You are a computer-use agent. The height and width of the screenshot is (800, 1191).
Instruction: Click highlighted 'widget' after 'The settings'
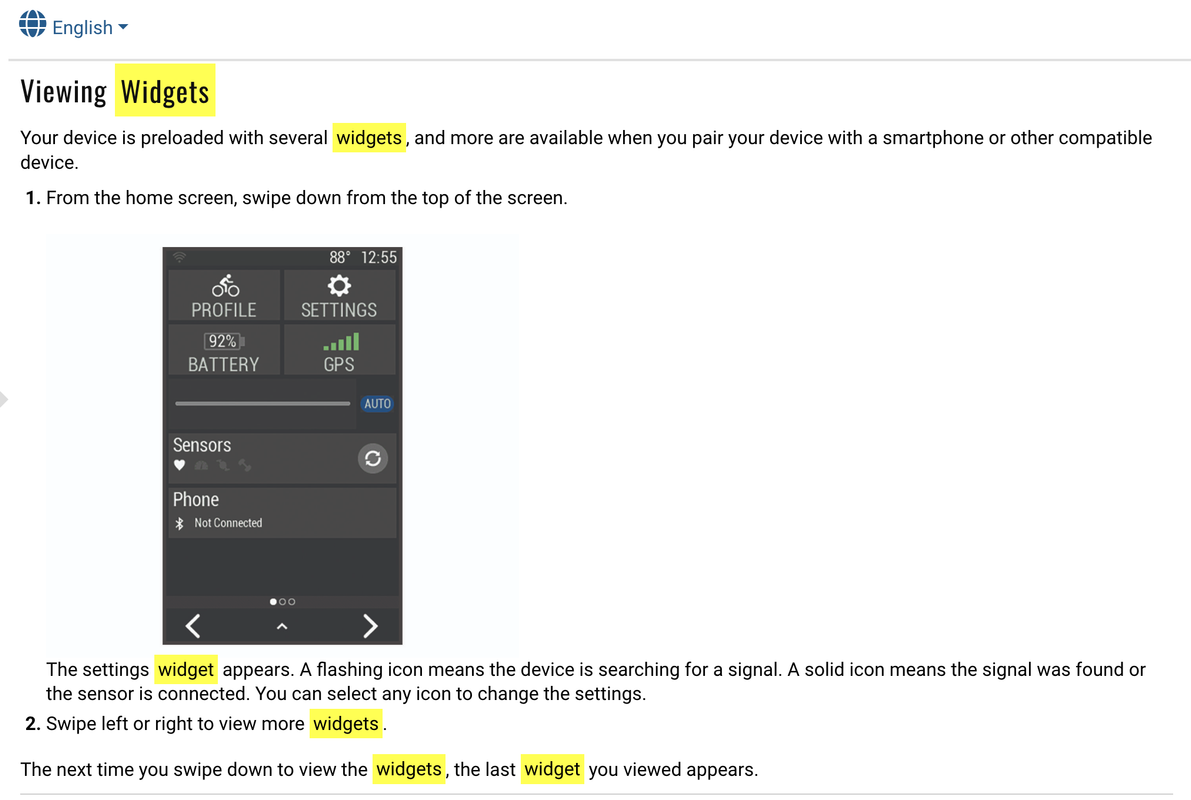(x=186, y=669)
